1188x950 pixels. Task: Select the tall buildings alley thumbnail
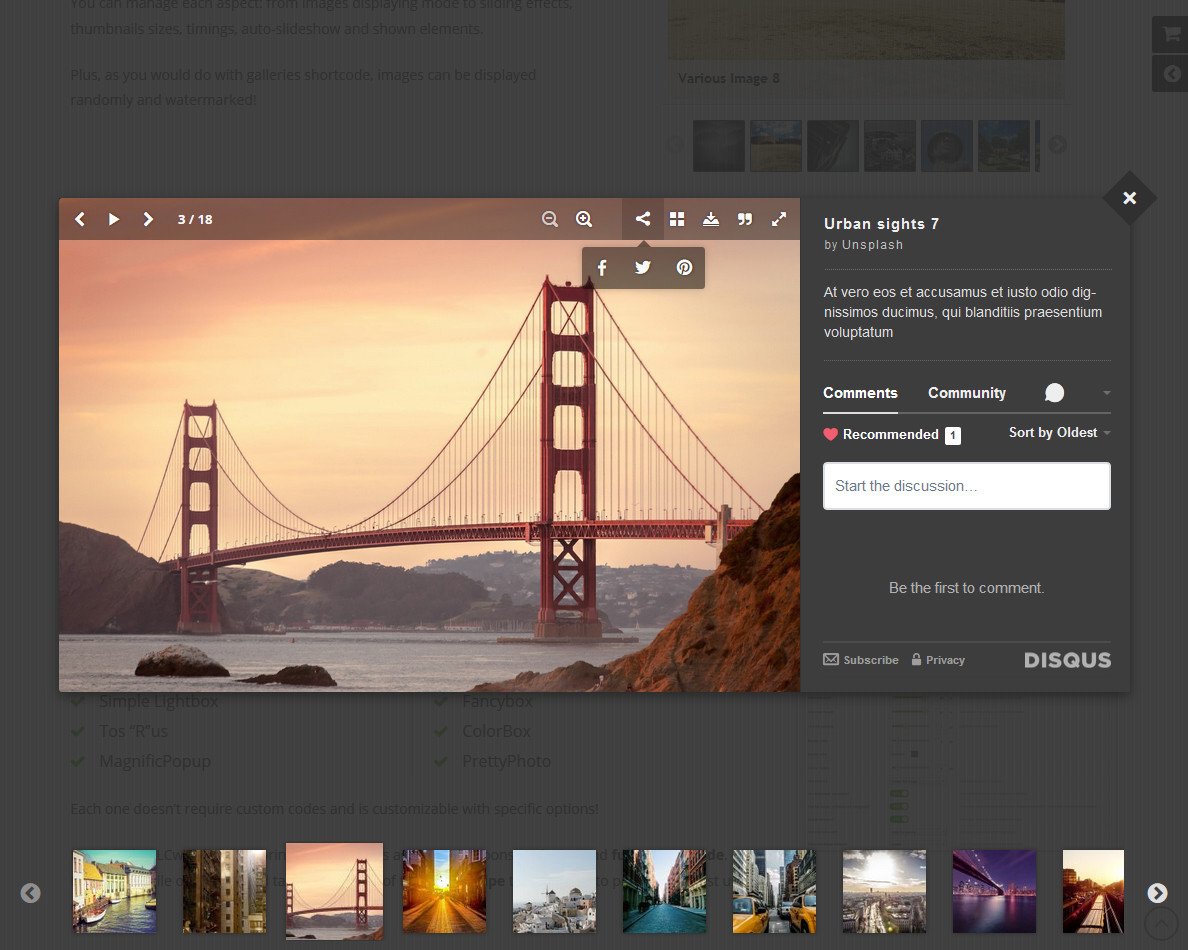[x=224, y=891]
